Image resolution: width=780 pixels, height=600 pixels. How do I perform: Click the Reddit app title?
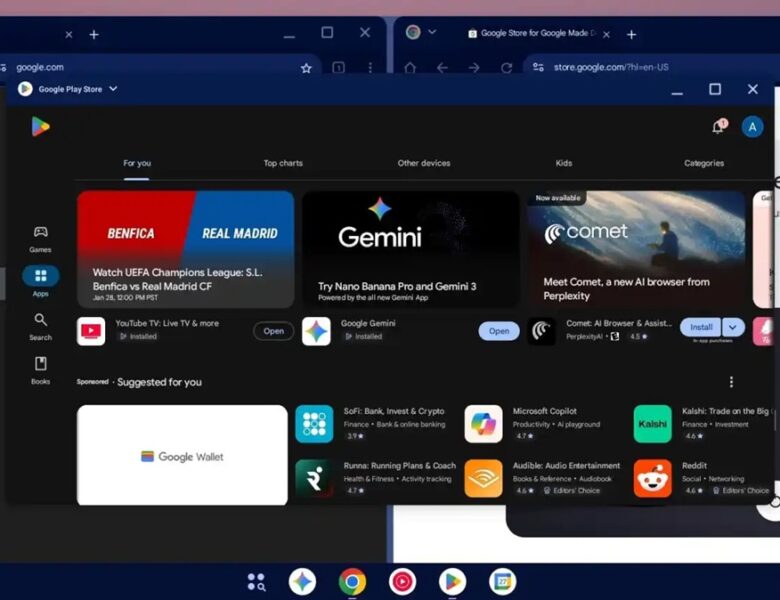[x=694, y=466]
